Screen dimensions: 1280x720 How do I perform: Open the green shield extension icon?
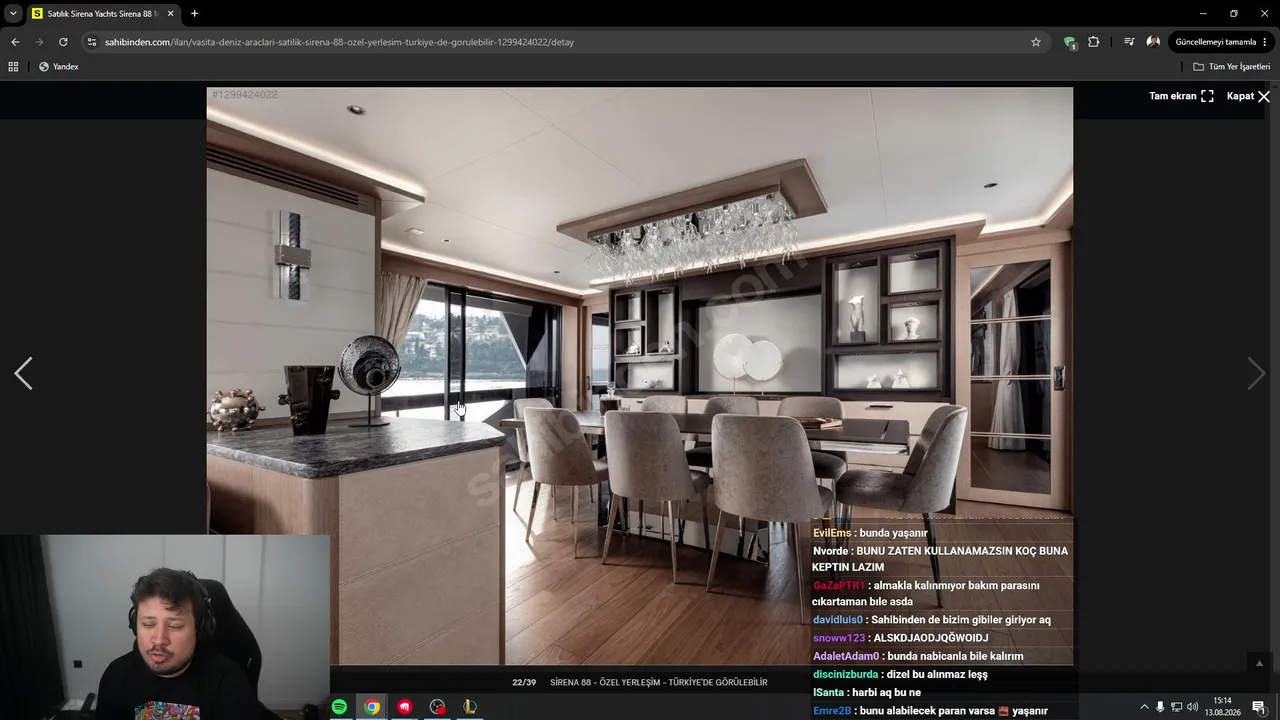point(1070,42)
